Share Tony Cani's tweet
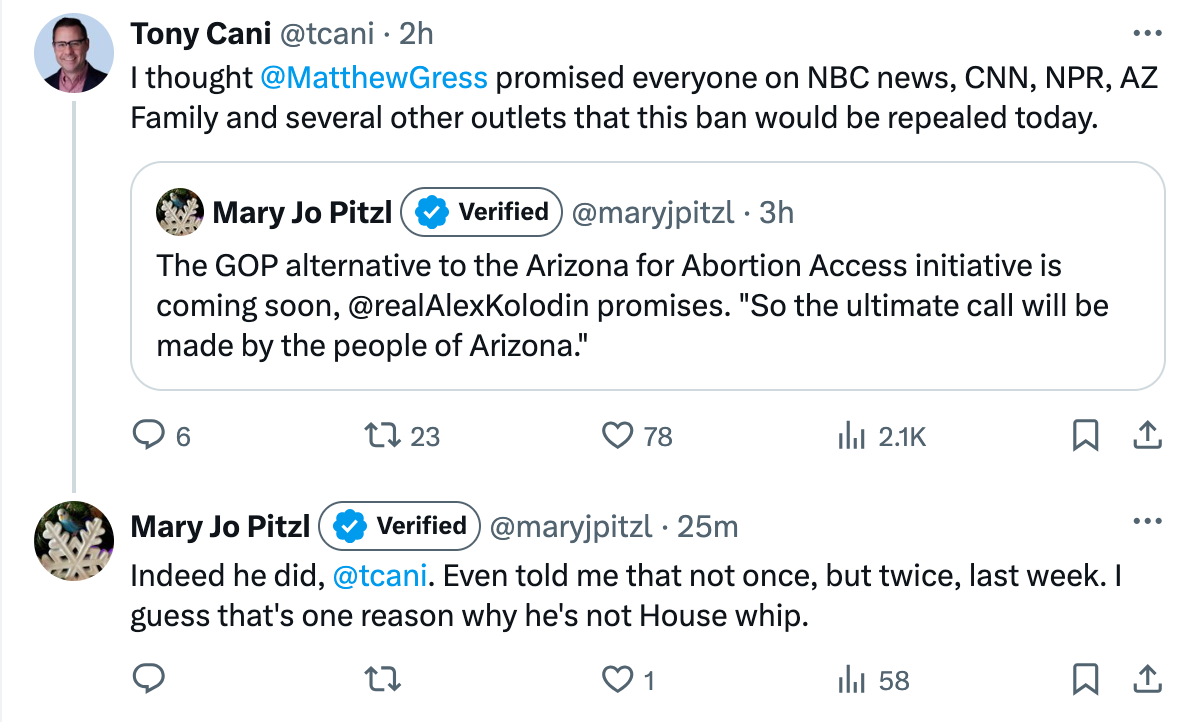Image resolution: width=1198 pixels, height=722 pixels. [1146, 436]
